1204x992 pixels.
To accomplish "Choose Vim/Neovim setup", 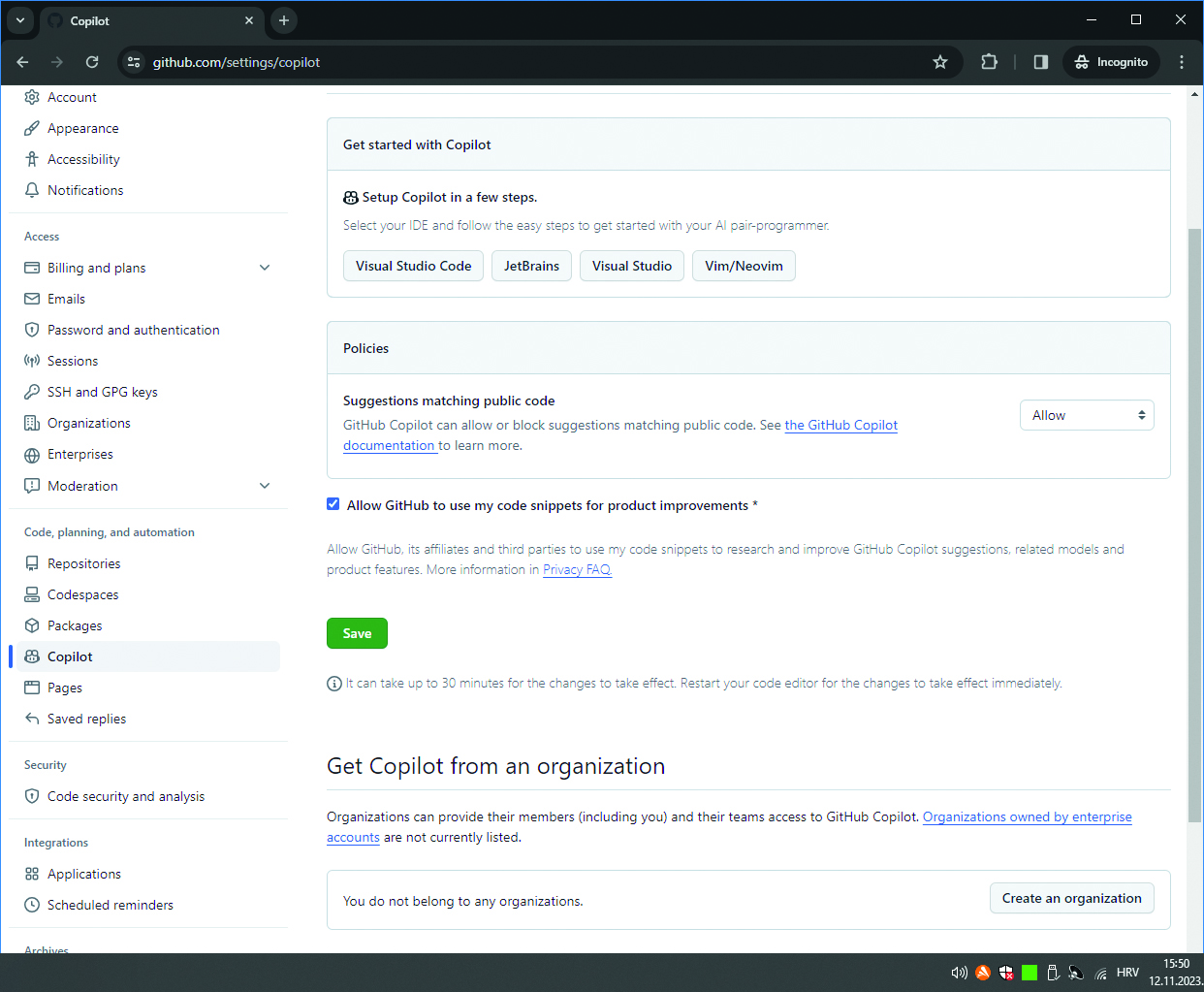I will tap(744, 266).
